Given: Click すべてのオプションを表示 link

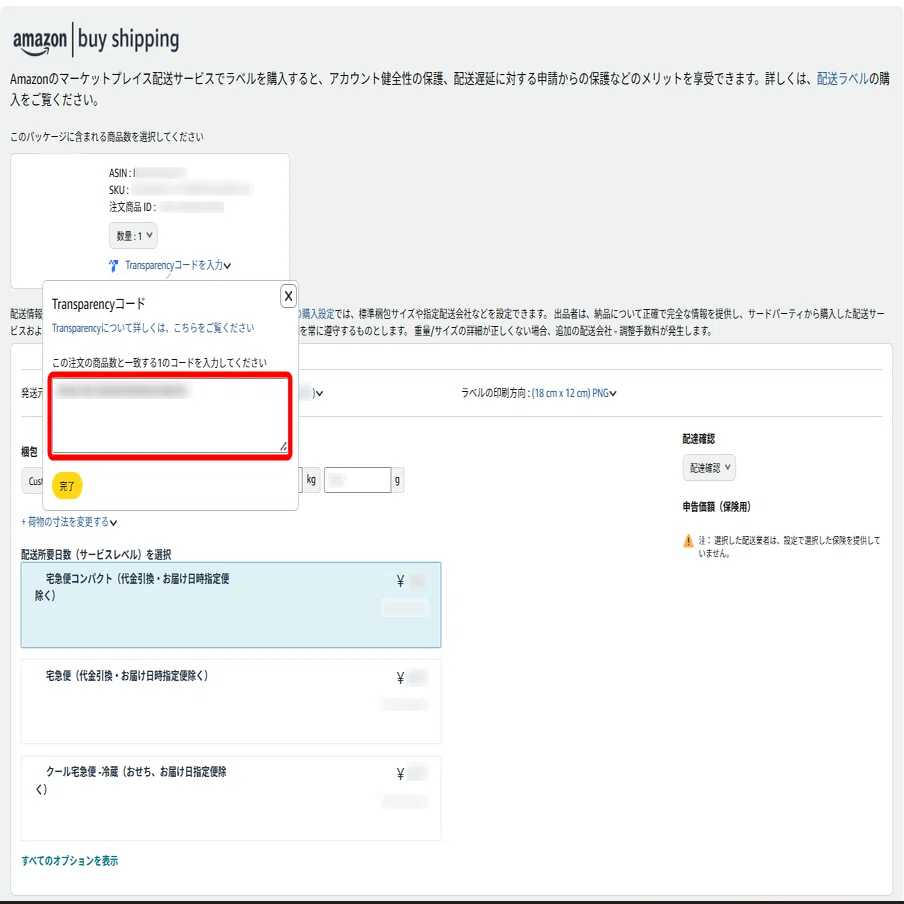Looking at the screenshot, I should tap(70, 860).
